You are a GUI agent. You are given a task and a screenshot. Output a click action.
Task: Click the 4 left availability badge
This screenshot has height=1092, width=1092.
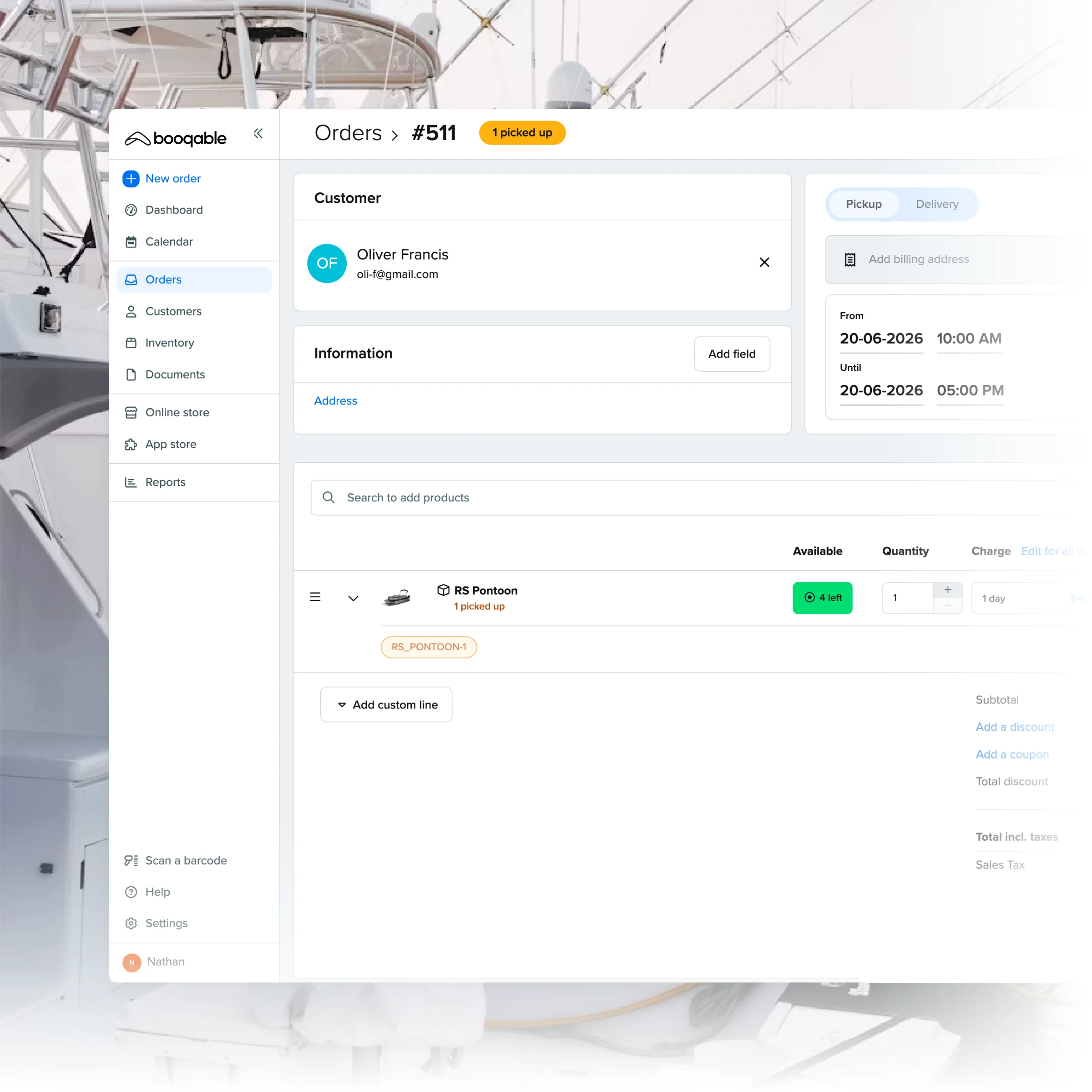pyautogui.click(x=822, y=598)
